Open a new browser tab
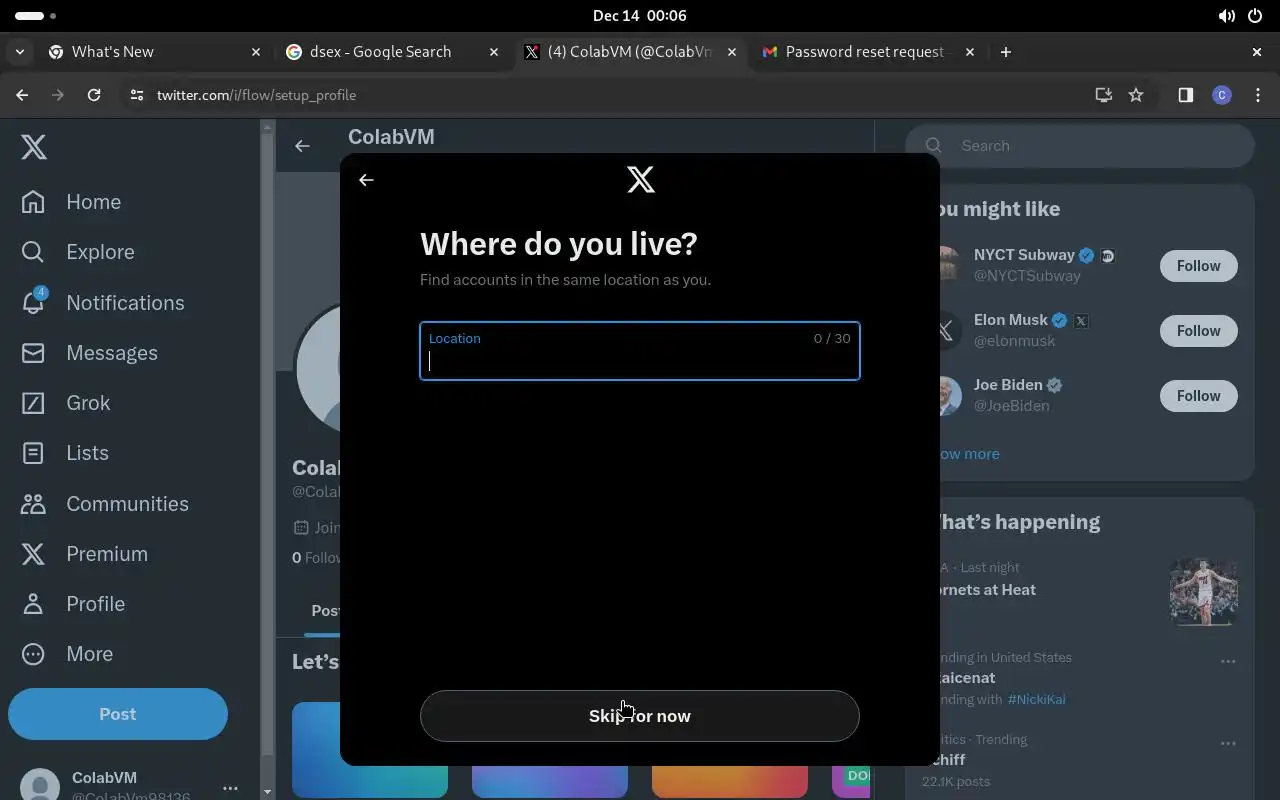Screen dimensions: 1280x800 [1006, 52]
